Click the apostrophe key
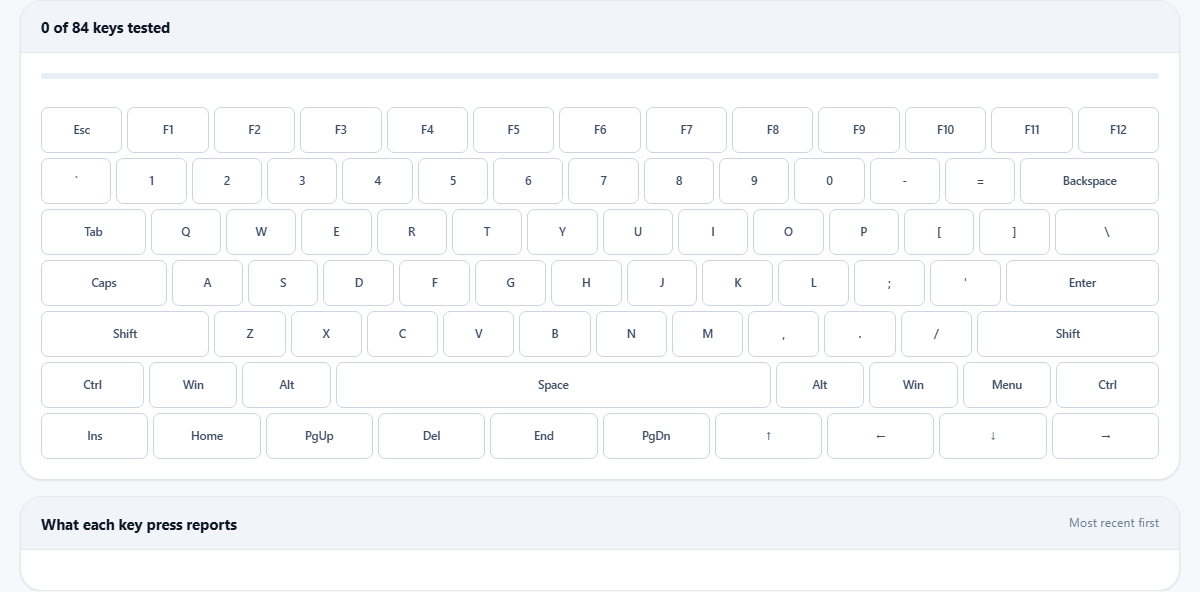 965,283
